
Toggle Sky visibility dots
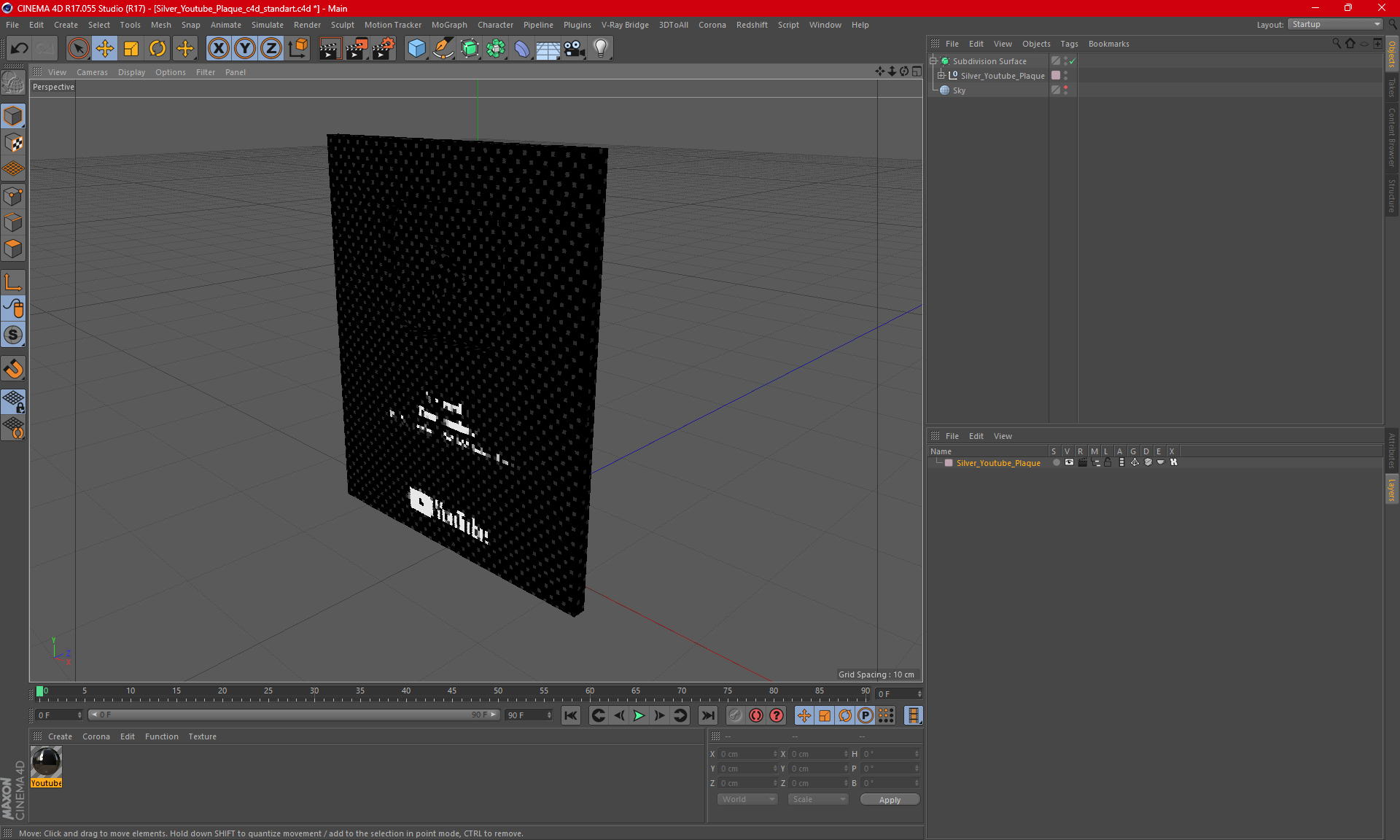tap(1065, 90)
